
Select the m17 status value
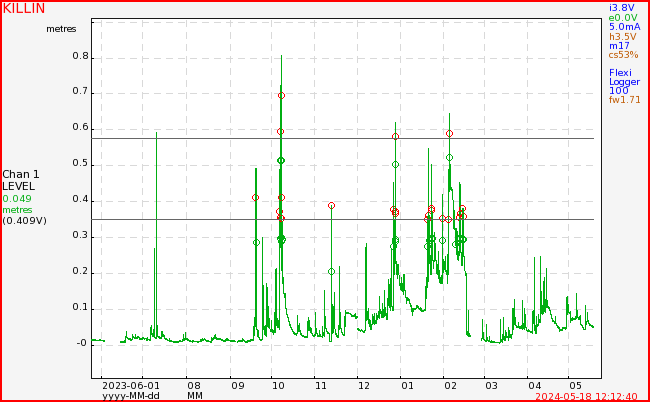click(x=619, y=46)
